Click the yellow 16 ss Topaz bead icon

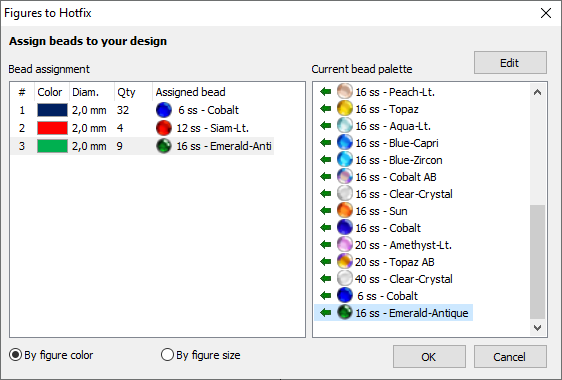click(x=344, y=108)
